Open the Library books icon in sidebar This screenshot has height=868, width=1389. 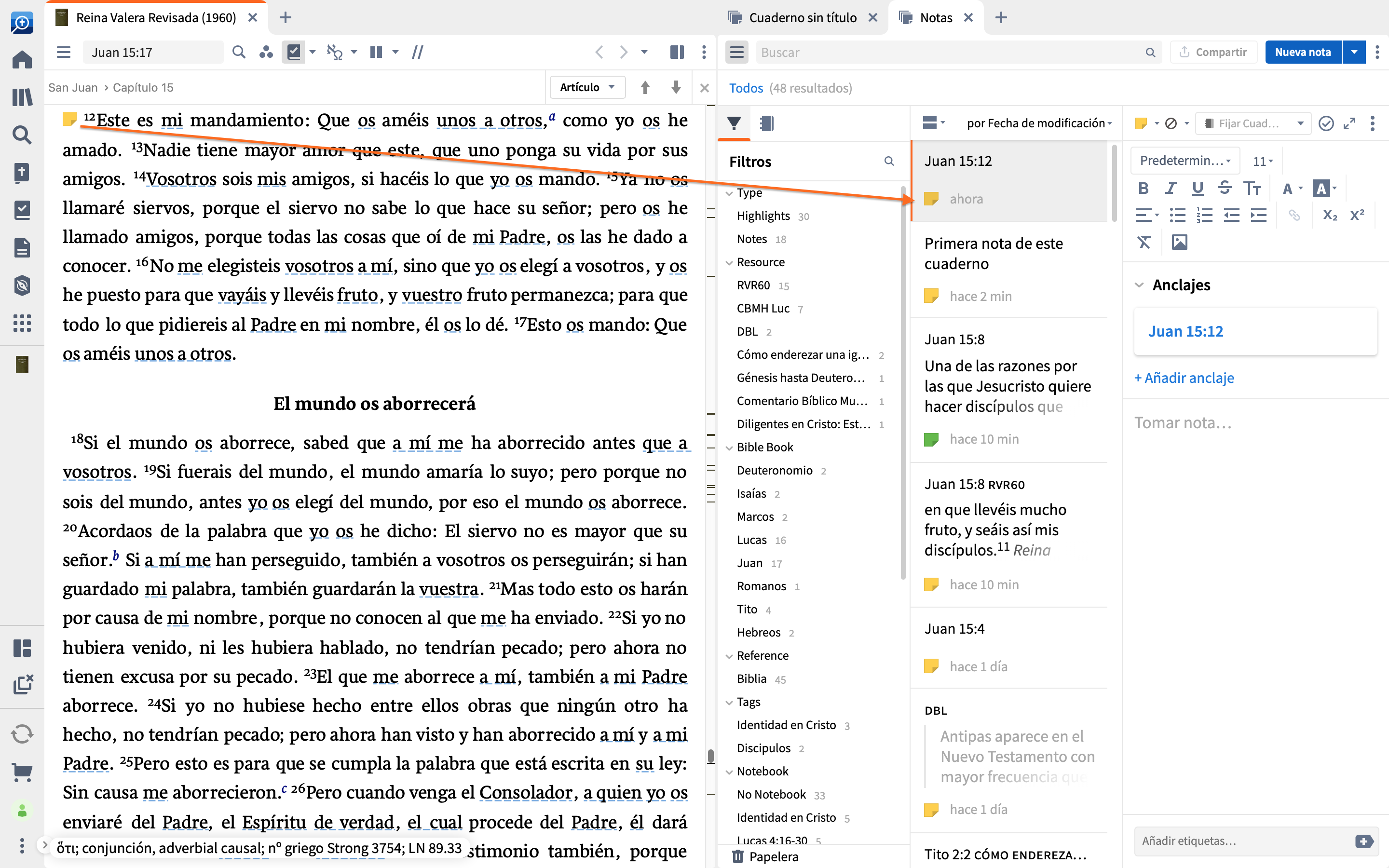tap(22, 97)
